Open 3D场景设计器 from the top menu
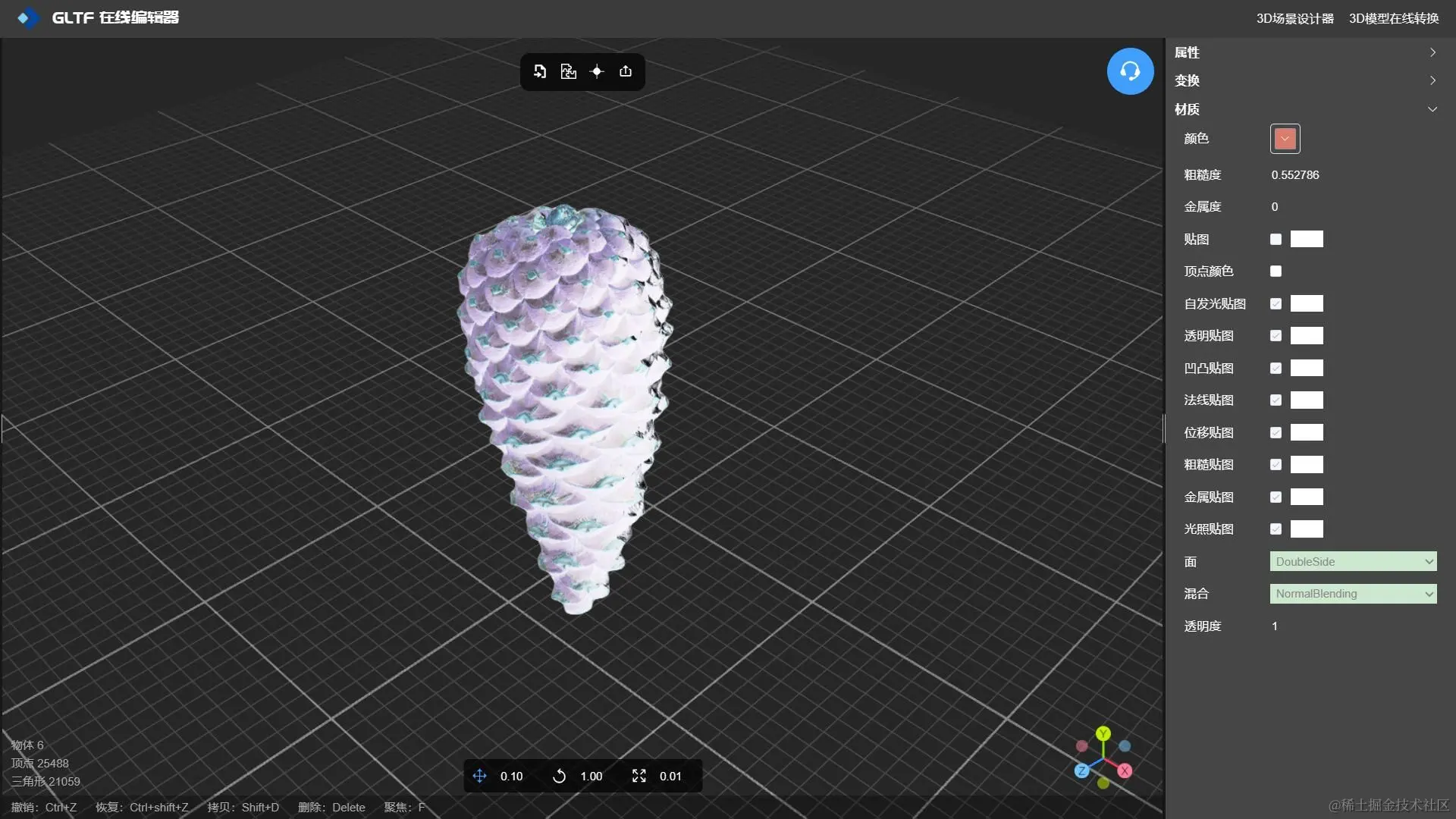This screenshot has width=1456, height=819. pyautogui.click(x=1294, y=18)
